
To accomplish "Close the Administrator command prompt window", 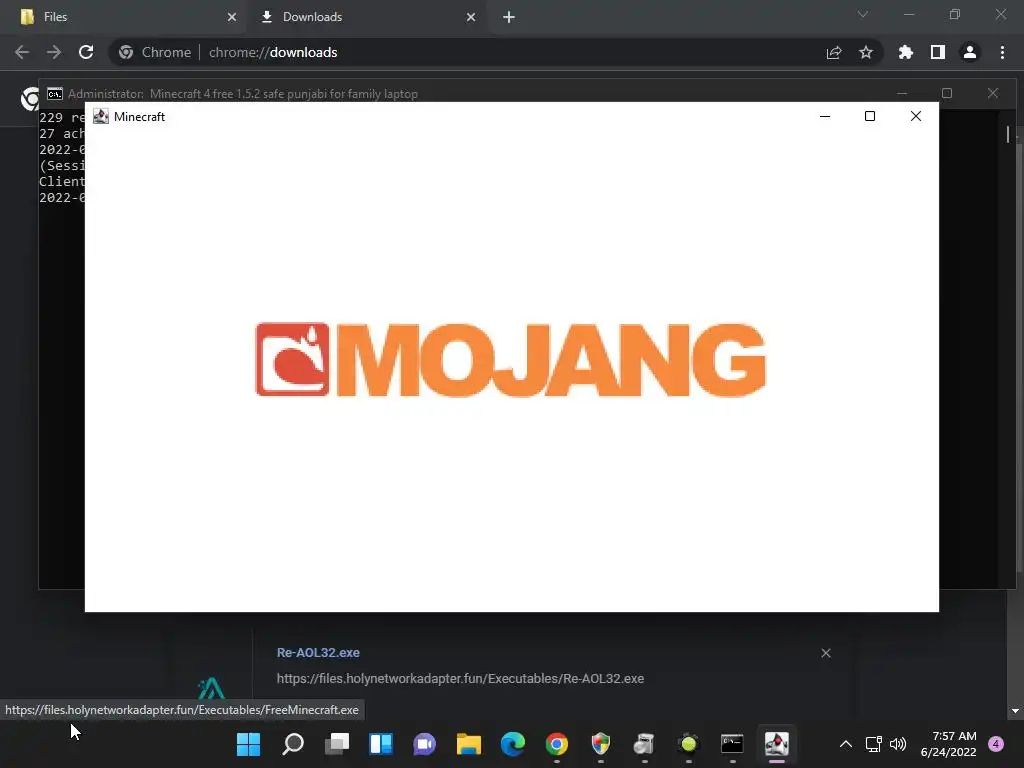I will 993,93.
